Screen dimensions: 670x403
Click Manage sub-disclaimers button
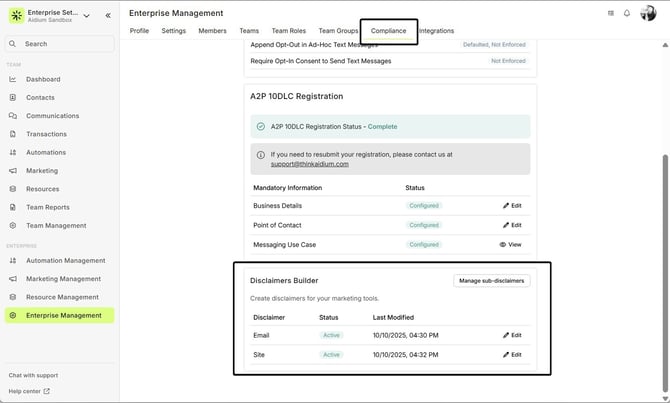(491, 281)
